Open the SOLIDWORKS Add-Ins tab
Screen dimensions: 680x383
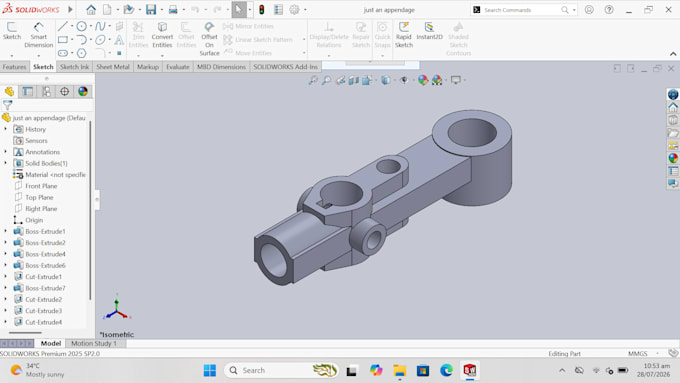285,67
